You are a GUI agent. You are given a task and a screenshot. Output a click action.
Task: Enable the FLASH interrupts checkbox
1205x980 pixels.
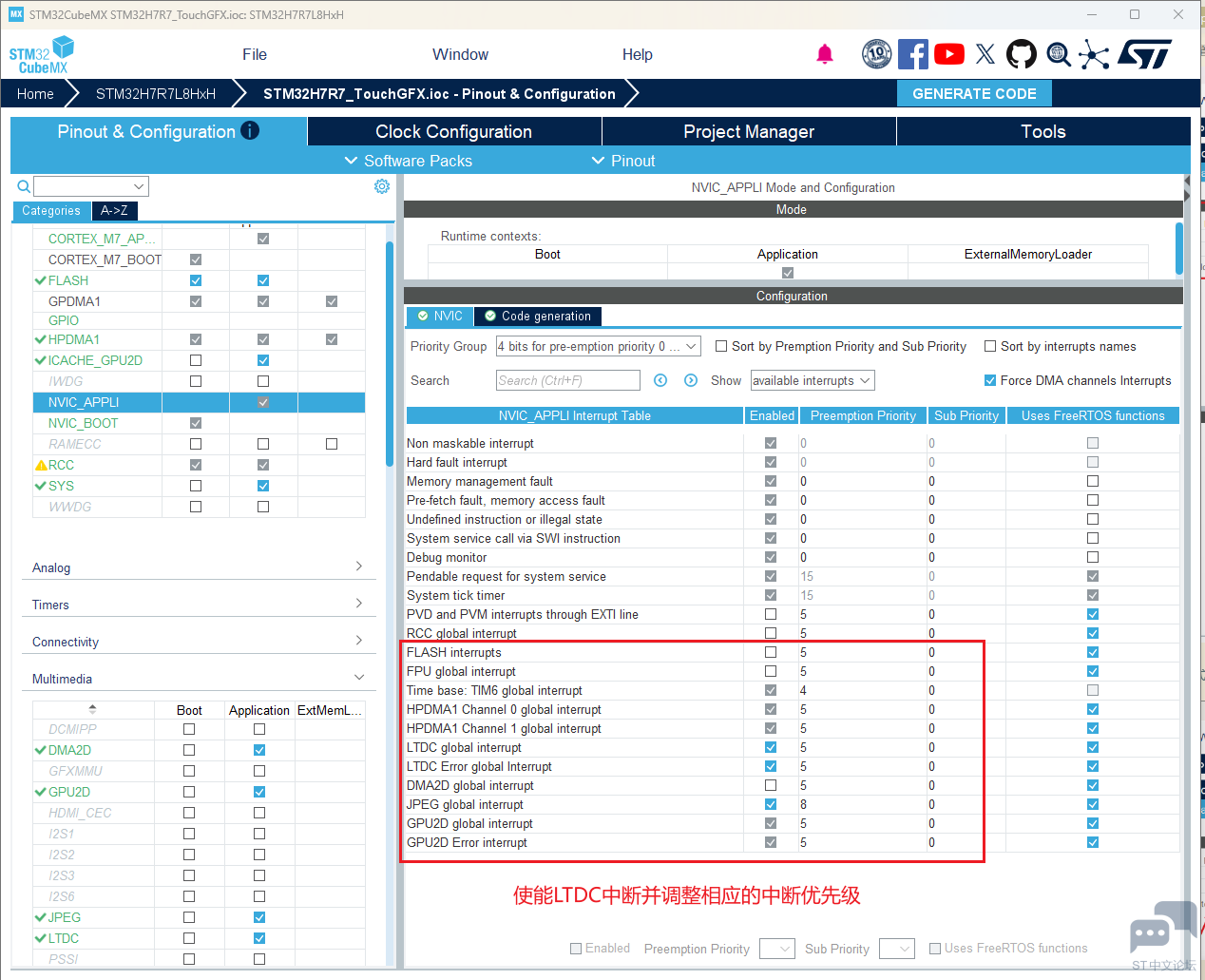click(x=771, y=652)
